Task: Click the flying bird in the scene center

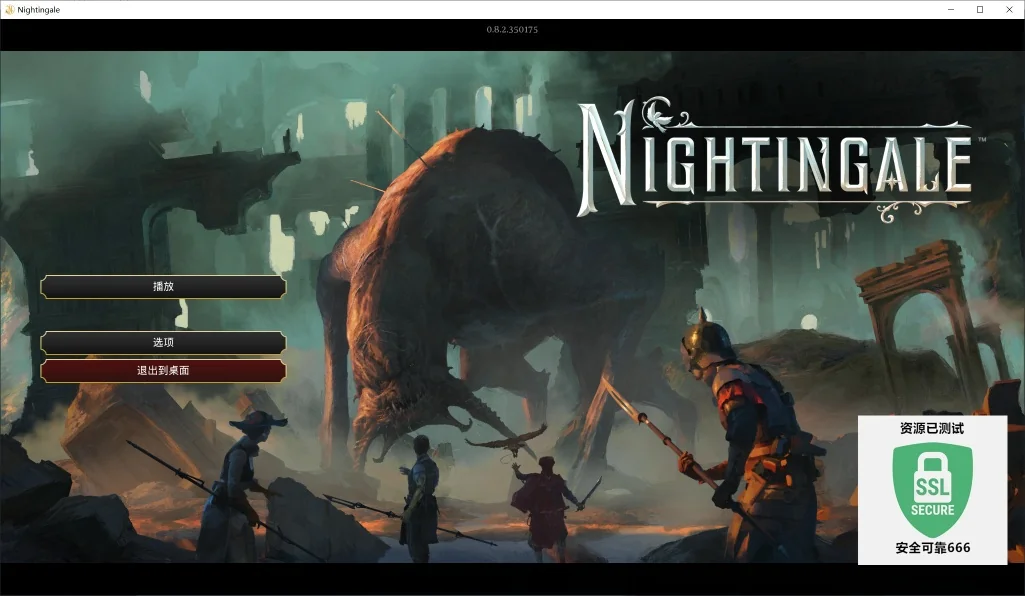Action: (x=507, y=441)
